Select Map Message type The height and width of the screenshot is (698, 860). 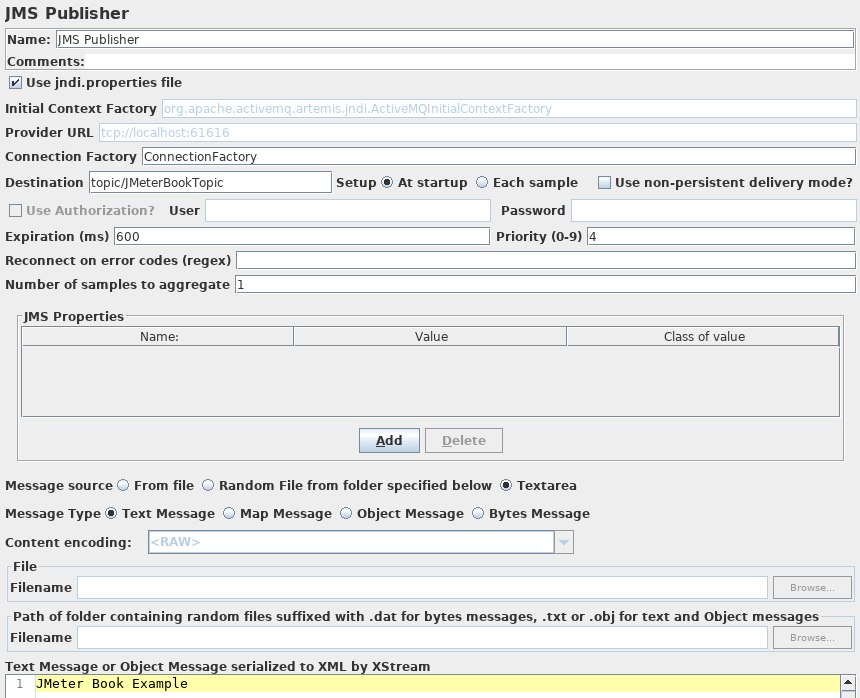tap(229, 513)
